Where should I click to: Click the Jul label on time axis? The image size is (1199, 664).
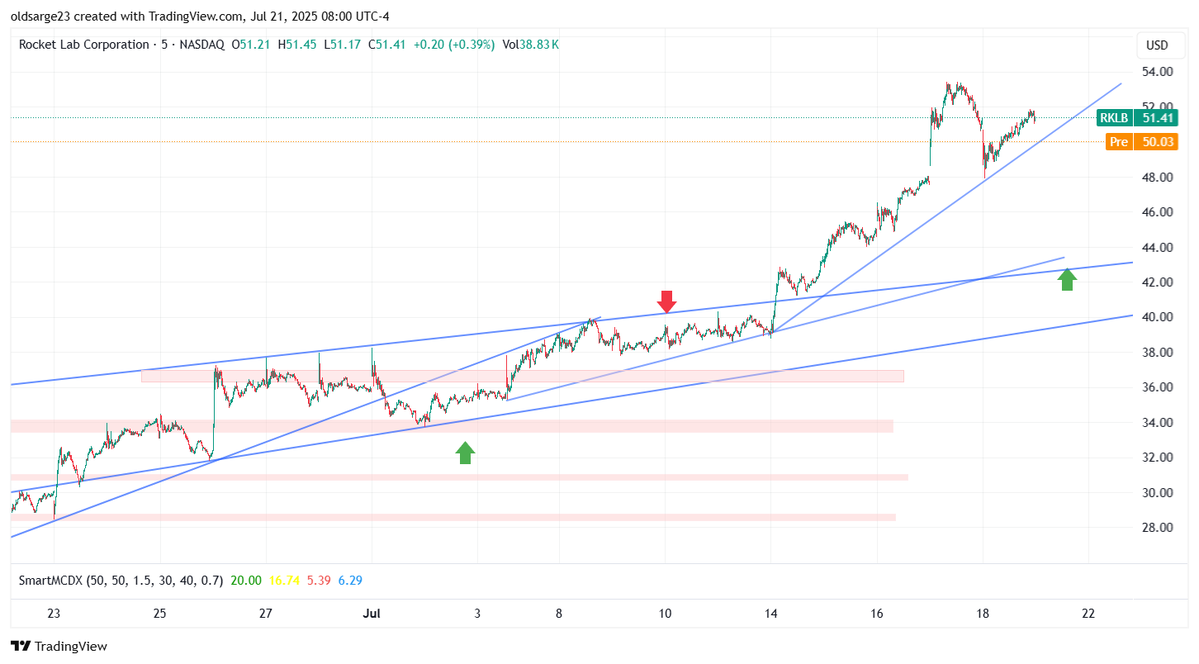(x=372, y=614)
